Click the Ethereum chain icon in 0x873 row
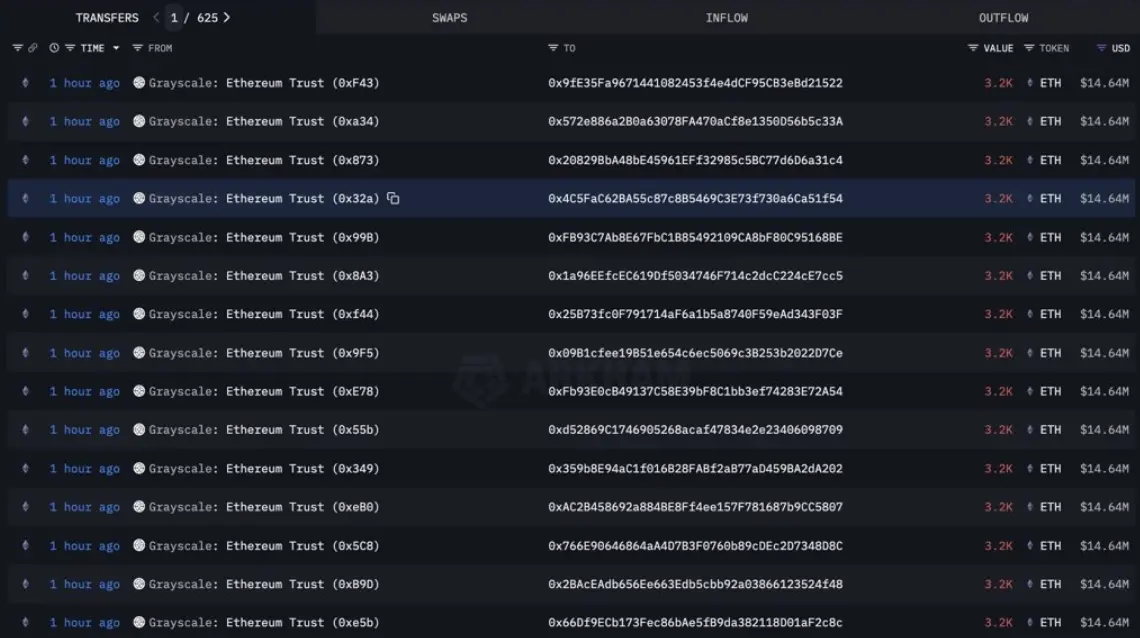Screen dimensions: 1140x638 coord(25,160)
